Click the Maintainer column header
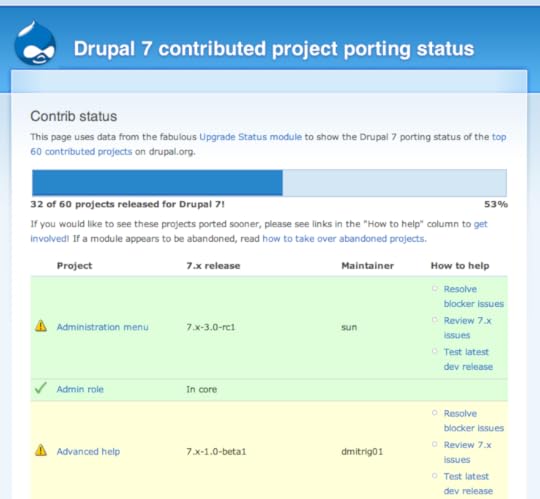 [x=367, y=266]
